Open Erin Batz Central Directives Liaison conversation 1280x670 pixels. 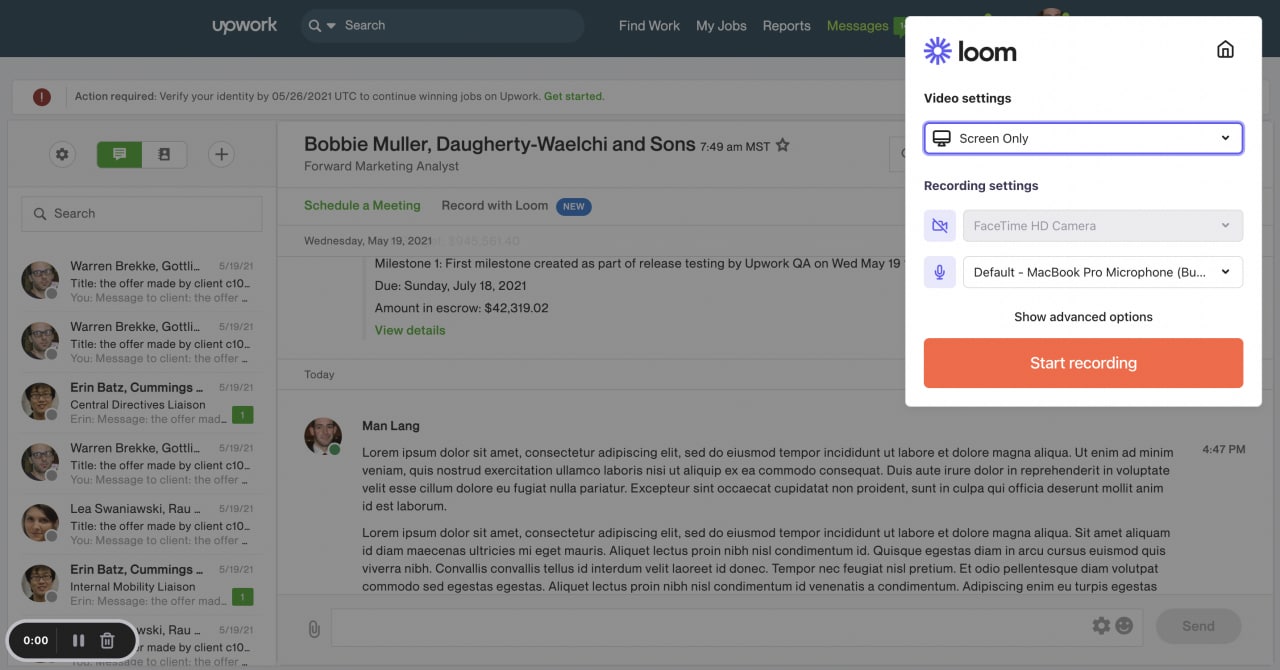point(142,403)
